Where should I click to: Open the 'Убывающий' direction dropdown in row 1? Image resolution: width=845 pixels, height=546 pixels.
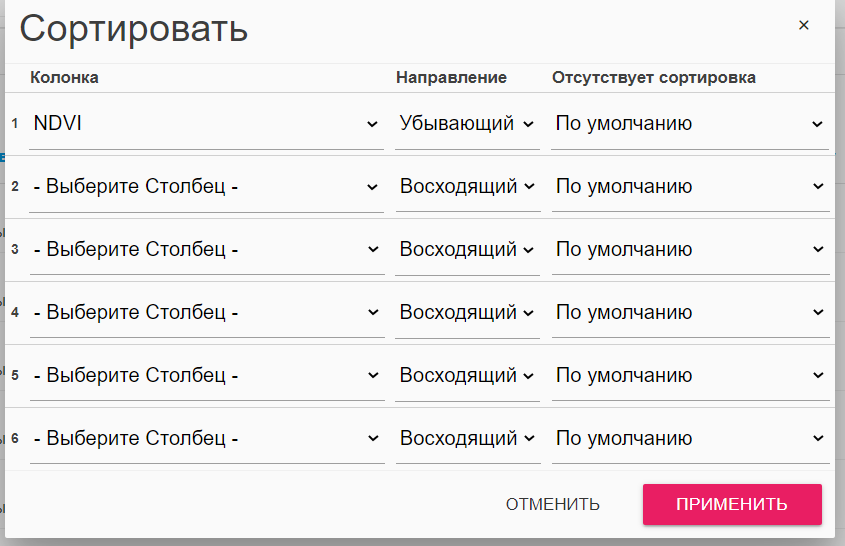click(x=467, y=124)
